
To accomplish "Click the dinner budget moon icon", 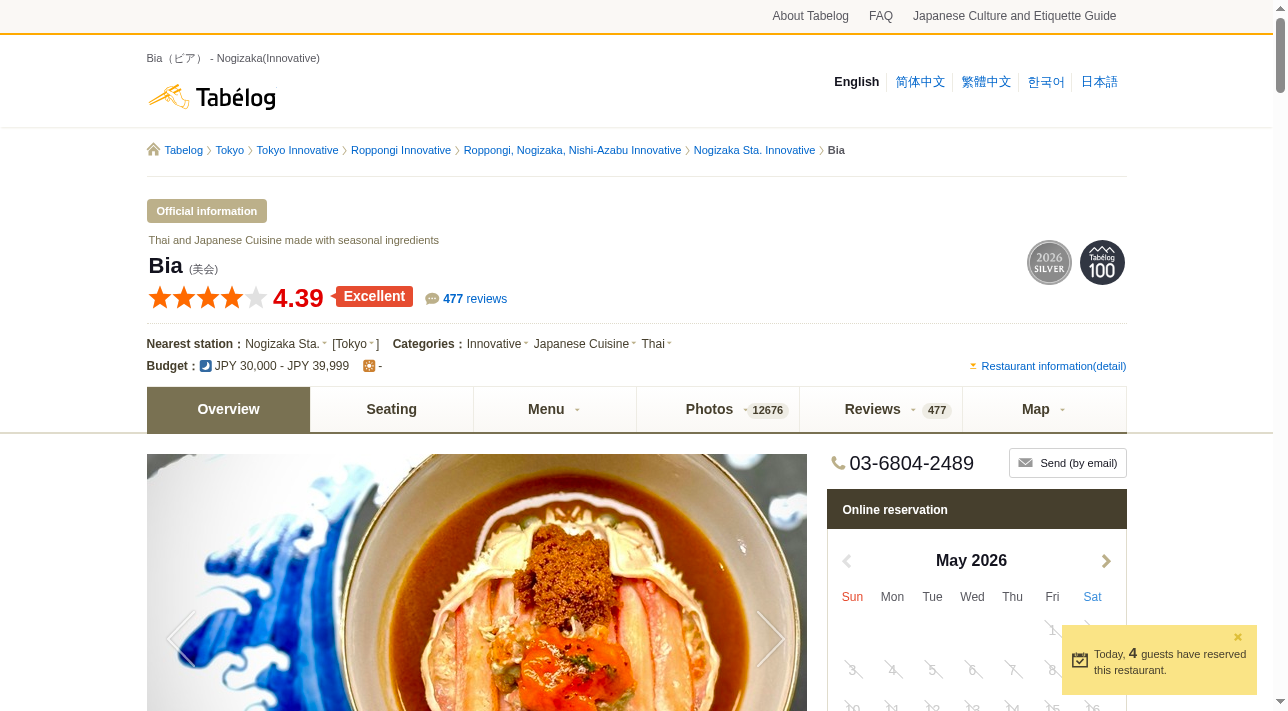I will tap(206, 366).
